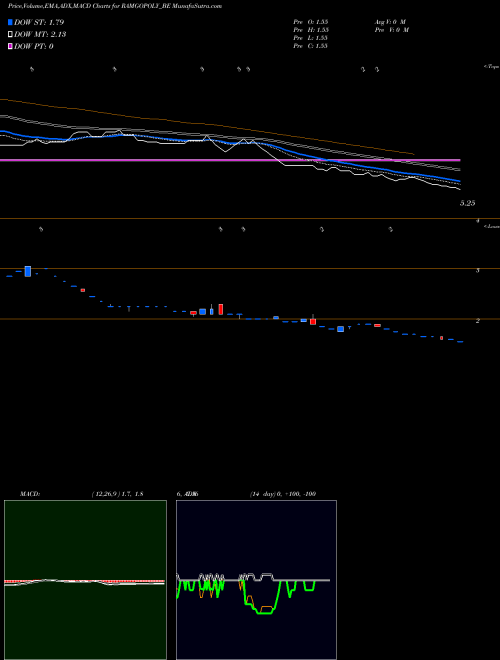Select the 'DOW ST: 1.79' legend label
The height and width of the screenshot is (660, 500).
(x=39, y=22)
